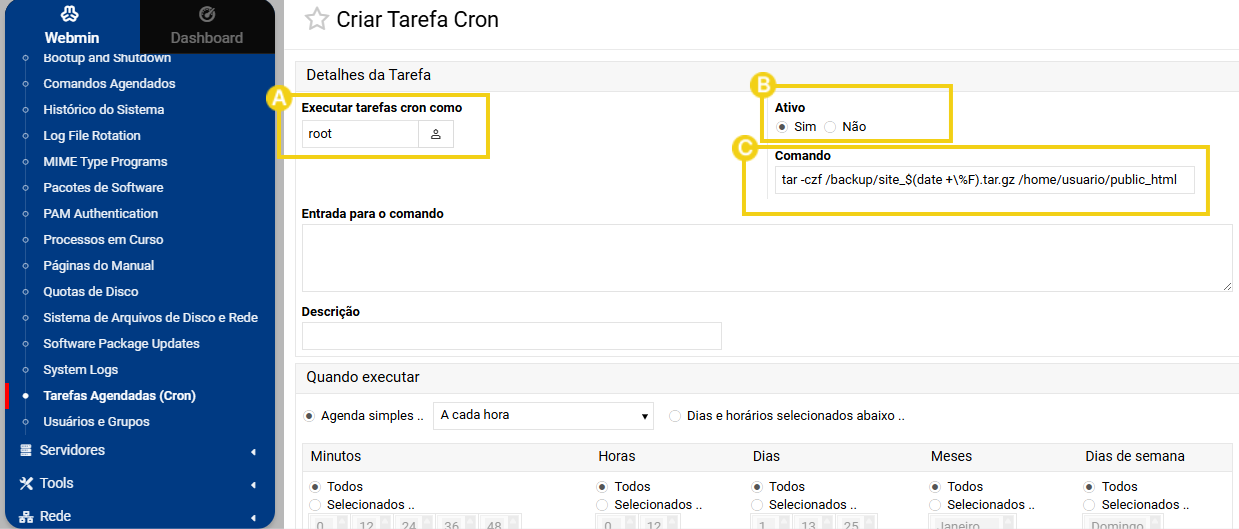
Task: Click the Tools wrench icon
Action: (x=26, y=483)
